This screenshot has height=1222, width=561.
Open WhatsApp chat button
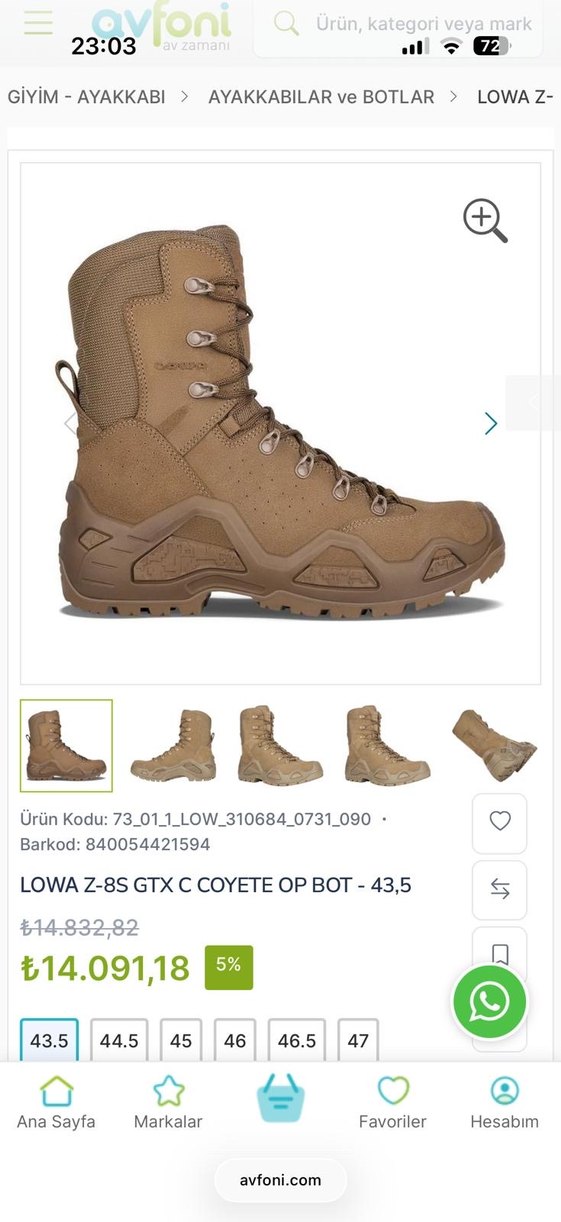pyautogui.click(x=489, y=1001)
